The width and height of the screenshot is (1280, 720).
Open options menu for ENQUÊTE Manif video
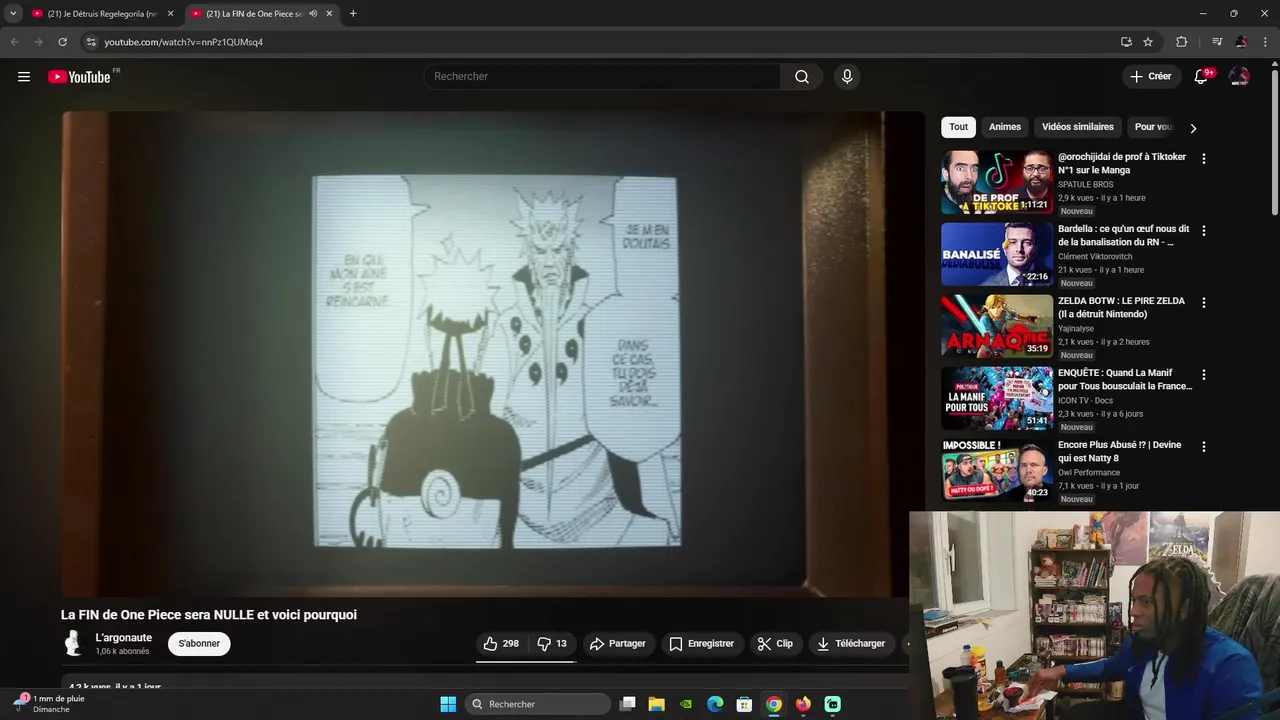click(1204, 375)
